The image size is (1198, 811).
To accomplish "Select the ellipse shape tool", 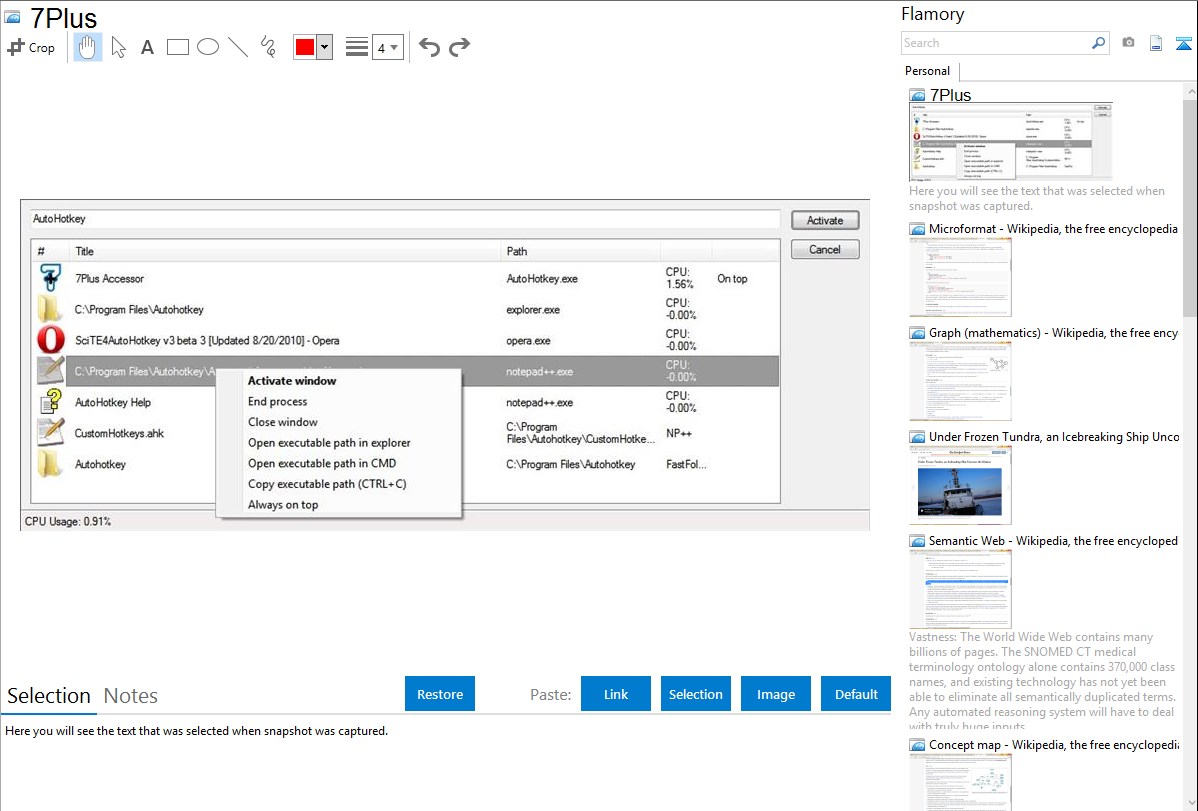I will [208, 47].
